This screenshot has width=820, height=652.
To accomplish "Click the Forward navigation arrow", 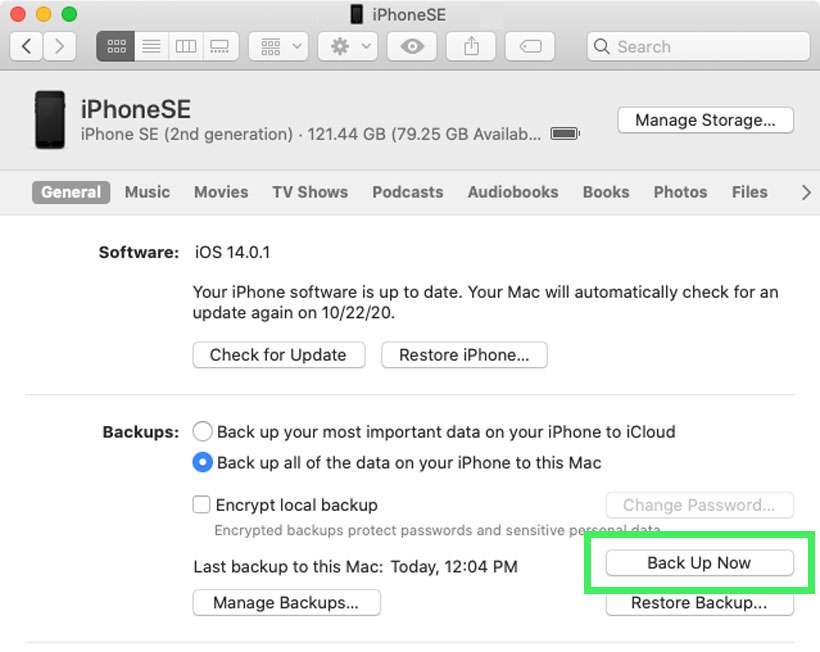I will click(60, 46).
